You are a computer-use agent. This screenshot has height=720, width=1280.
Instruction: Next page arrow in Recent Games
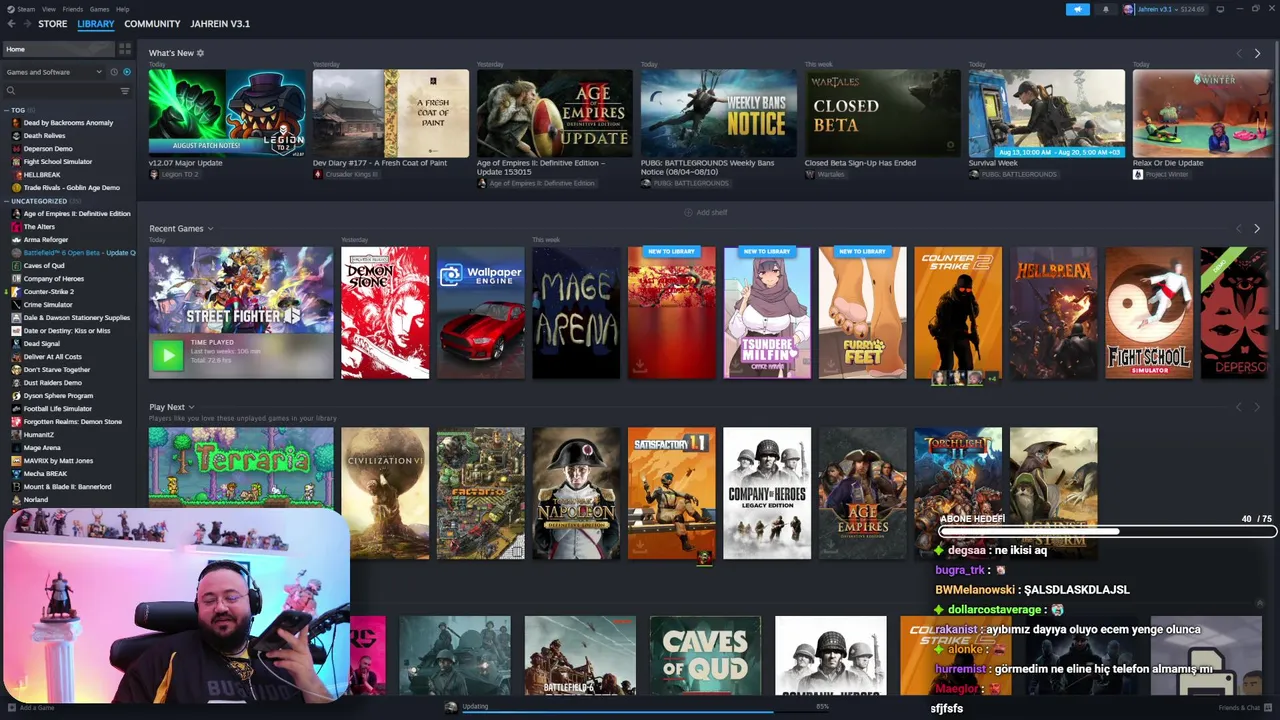(1257, 229)
